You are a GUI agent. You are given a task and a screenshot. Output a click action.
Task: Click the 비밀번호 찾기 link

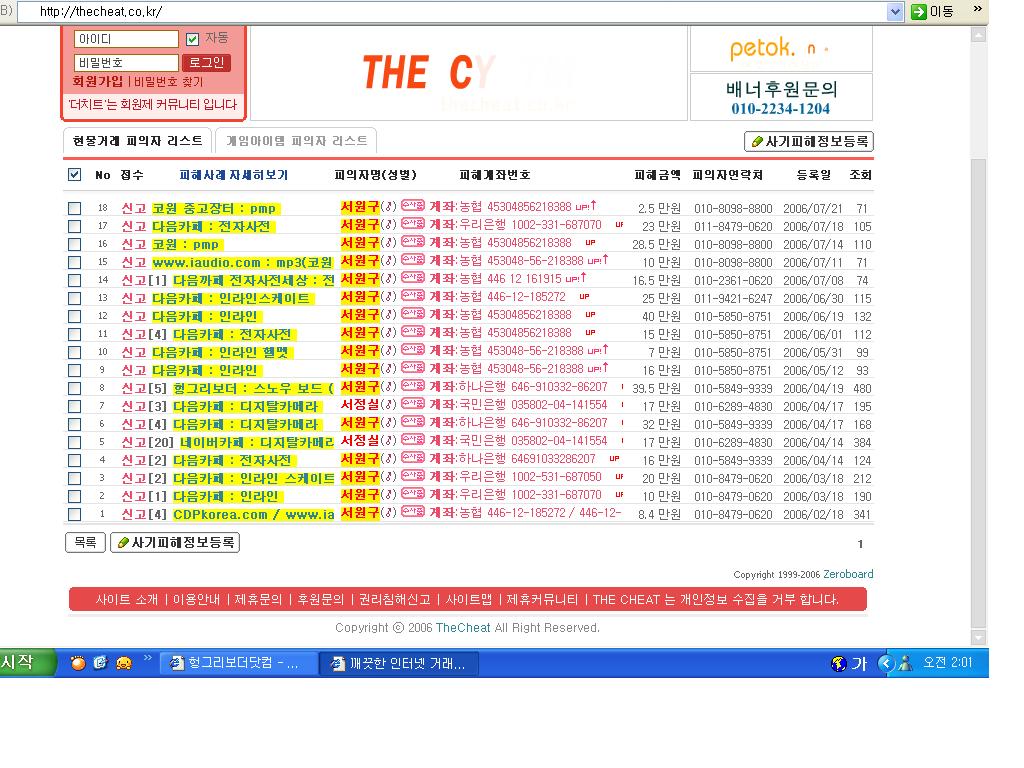tap(168, 82)
